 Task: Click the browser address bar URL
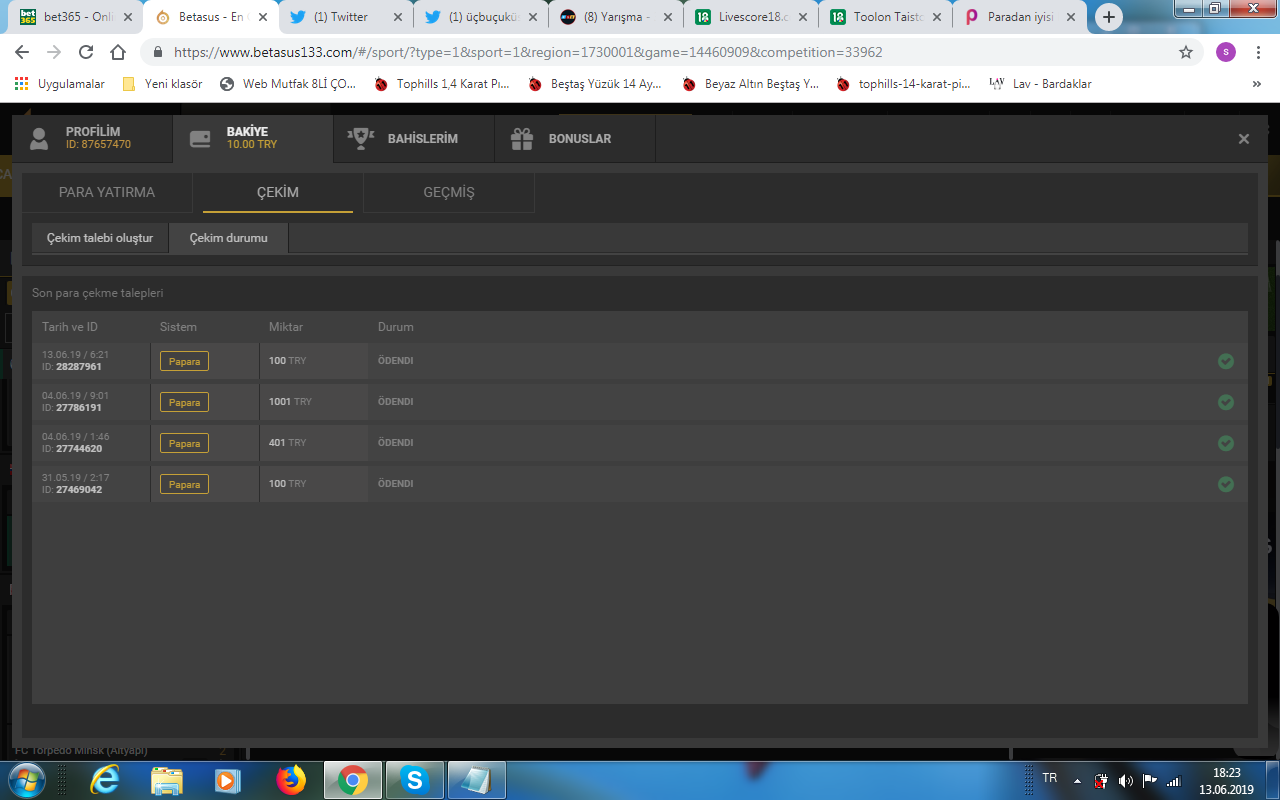coord(528,52)
